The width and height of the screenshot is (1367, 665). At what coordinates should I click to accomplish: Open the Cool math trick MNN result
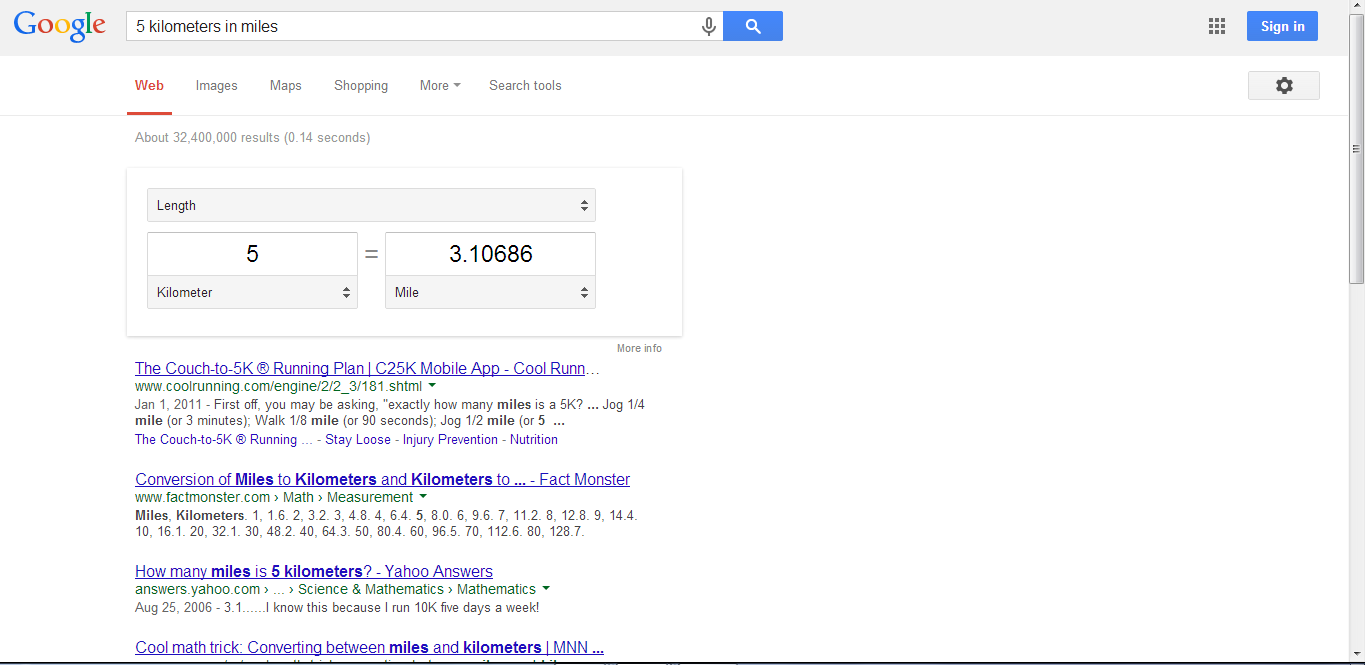point(369,647)
